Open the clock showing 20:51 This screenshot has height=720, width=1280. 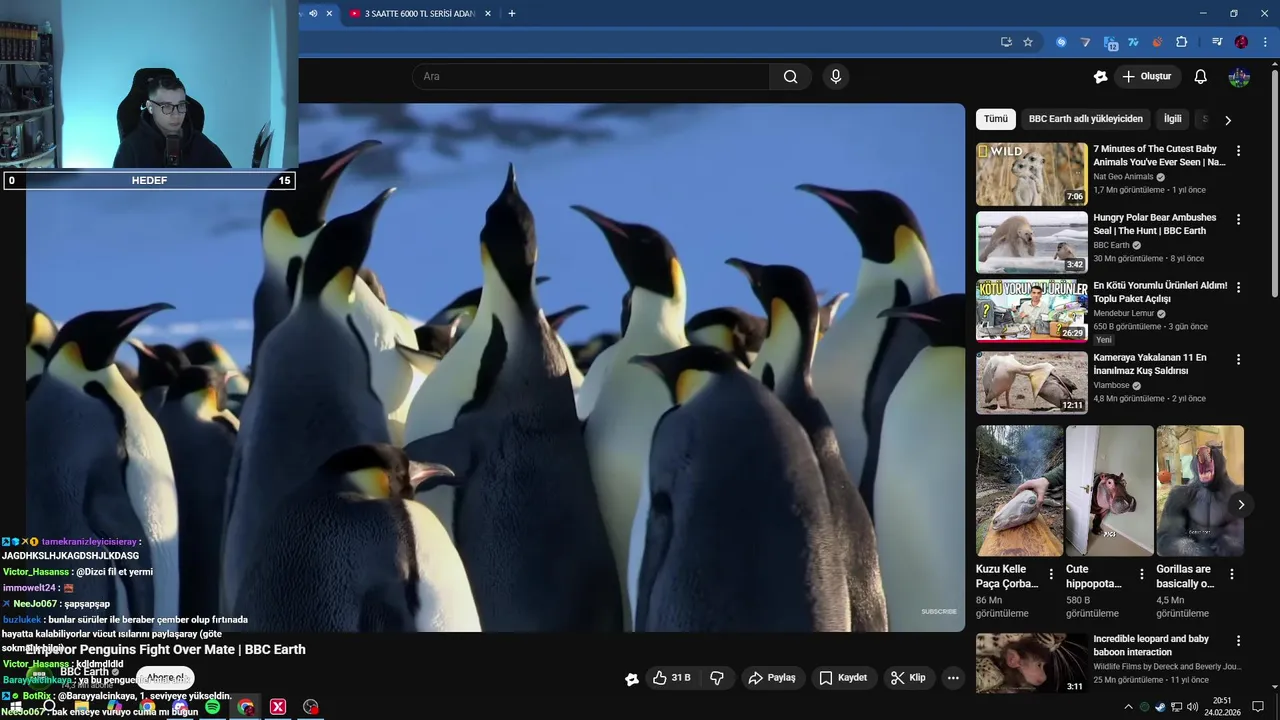[x=1221, y=707]
